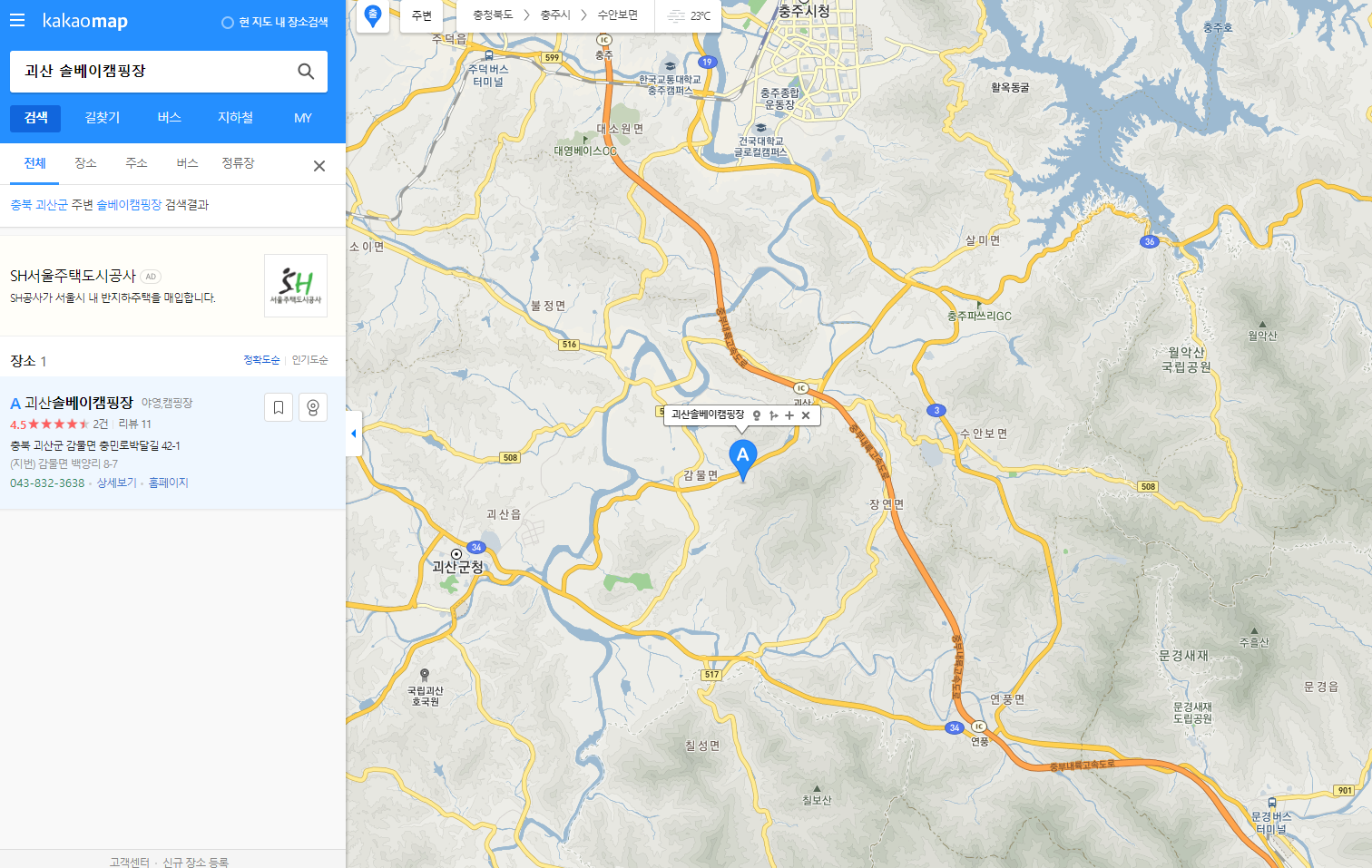Screen dimensions: 1372x868
Task: Click directions icon in map popup
Action: [x=773, y=415]
